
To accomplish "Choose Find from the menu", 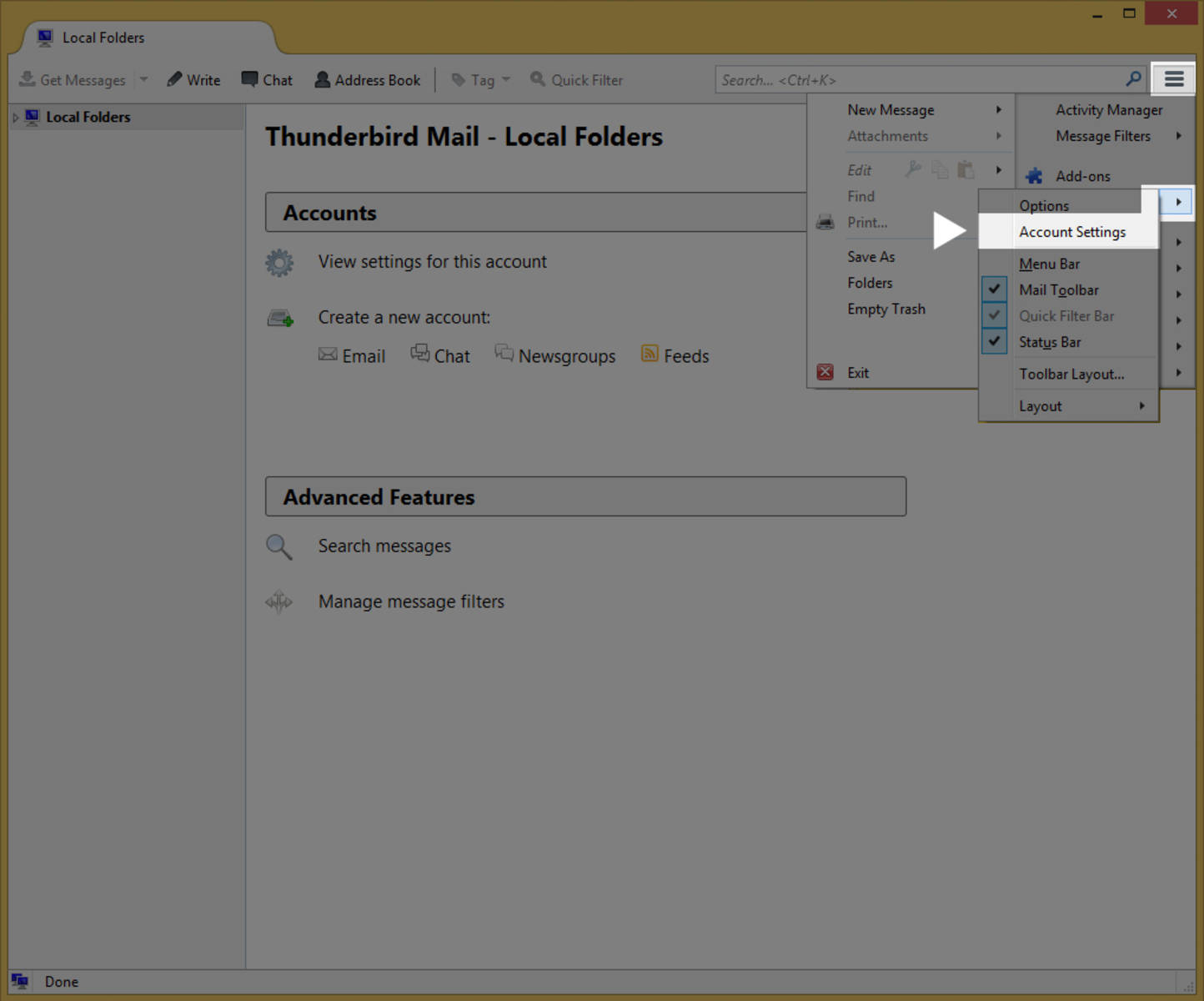I will tap(861, 196).
